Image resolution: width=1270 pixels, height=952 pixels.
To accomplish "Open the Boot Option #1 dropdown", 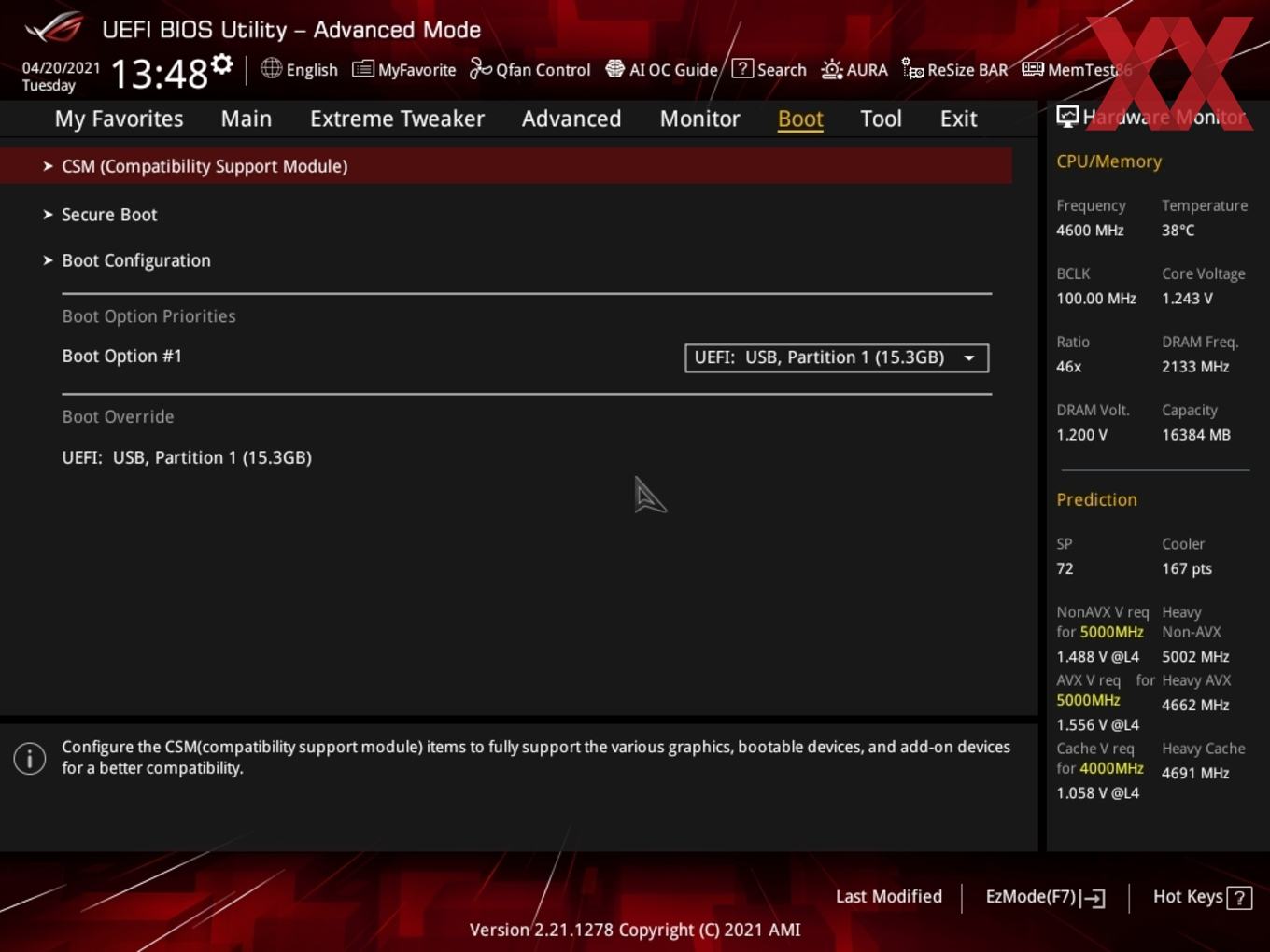I will point(837,357).
